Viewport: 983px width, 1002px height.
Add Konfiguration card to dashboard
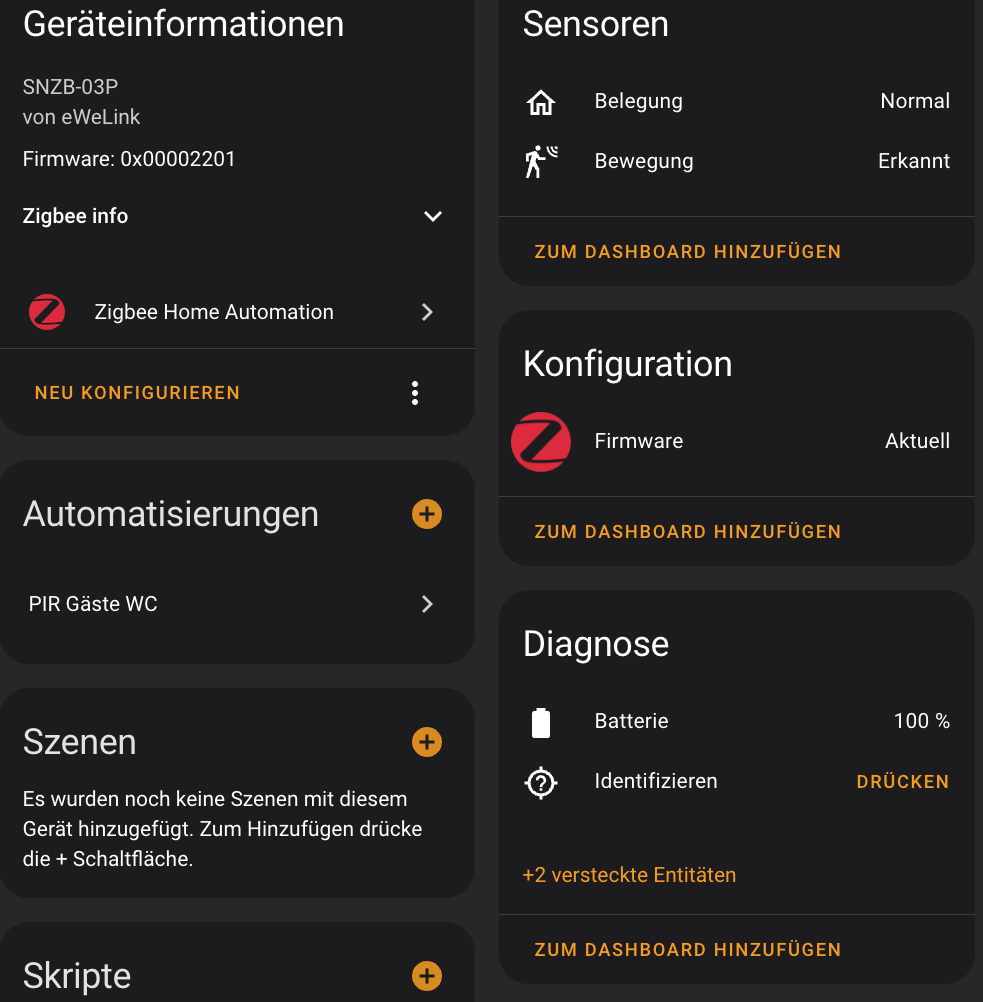(x=687, y=532)
